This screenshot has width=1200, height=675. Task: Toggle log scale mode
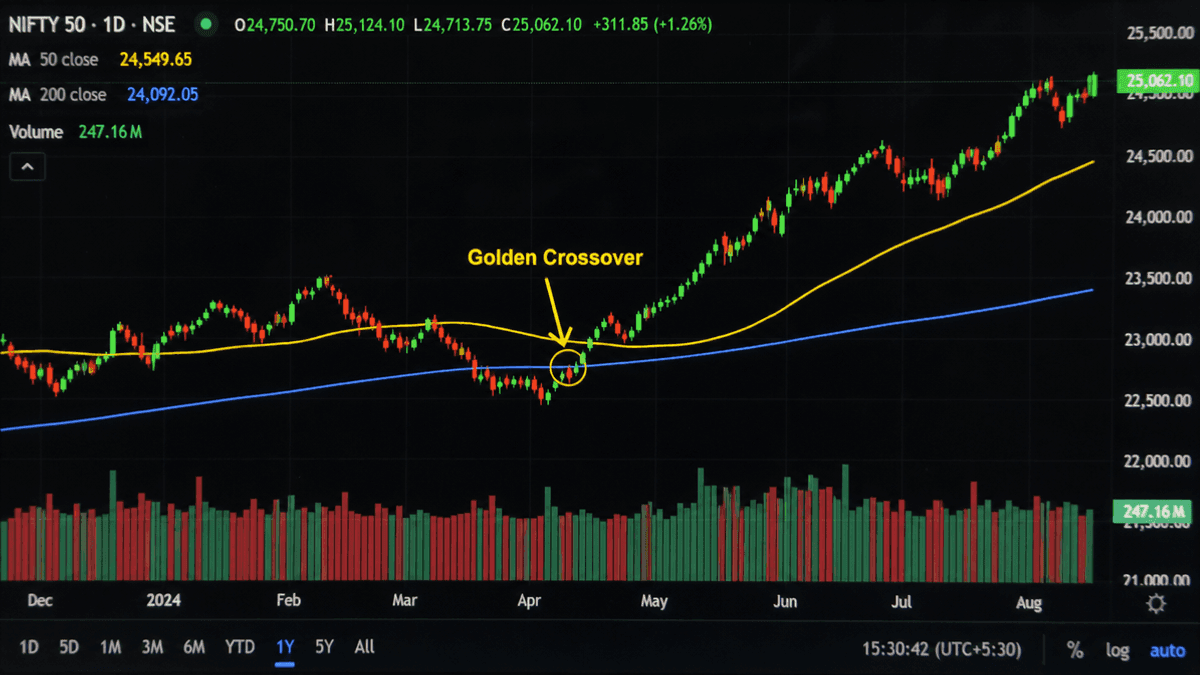[x=1117, y=650]
